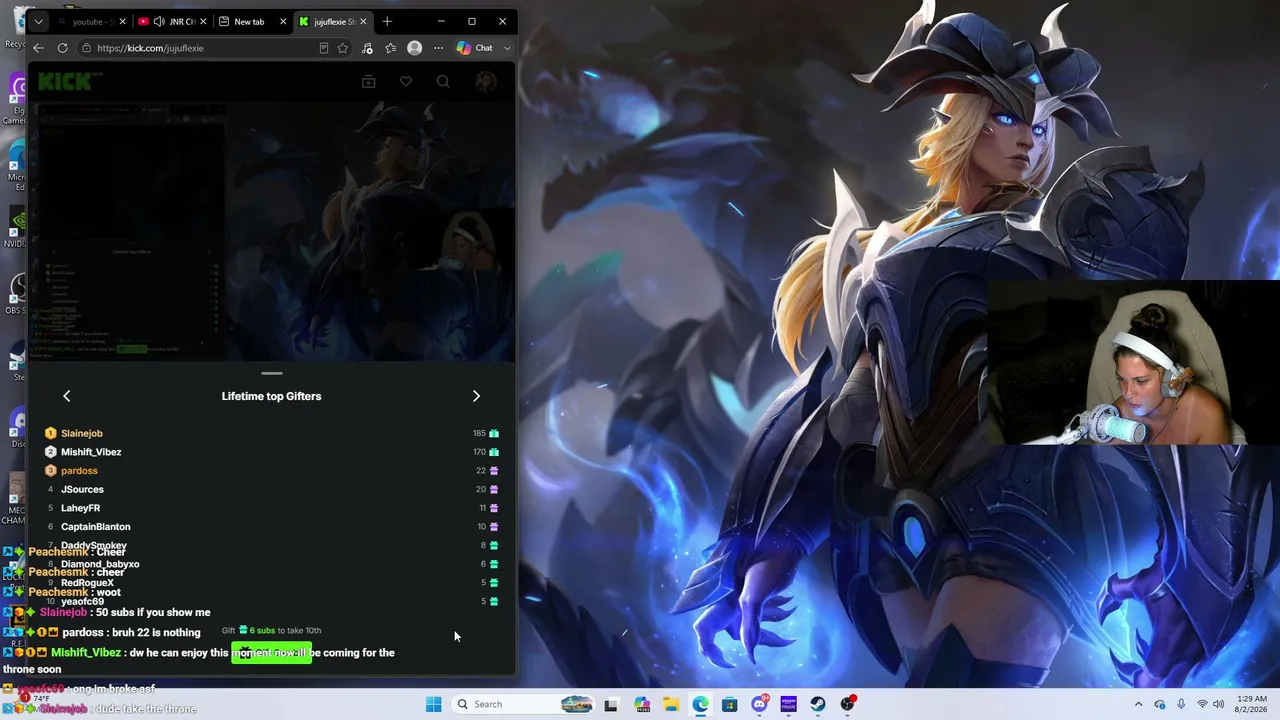Close the New tab
The height and width of the screenshot is (720, 1280).
click(x=283, y=21)
